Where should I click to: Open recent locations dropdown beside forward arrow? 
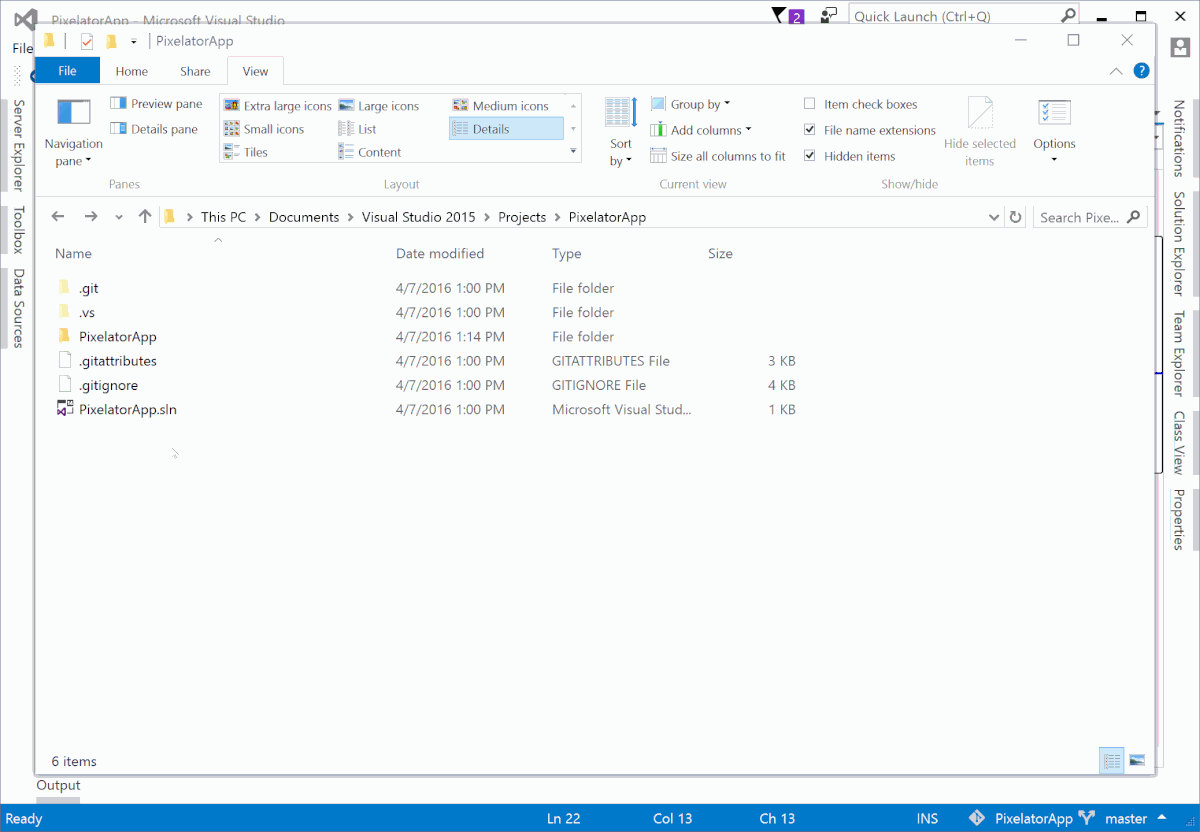point(119,217)
